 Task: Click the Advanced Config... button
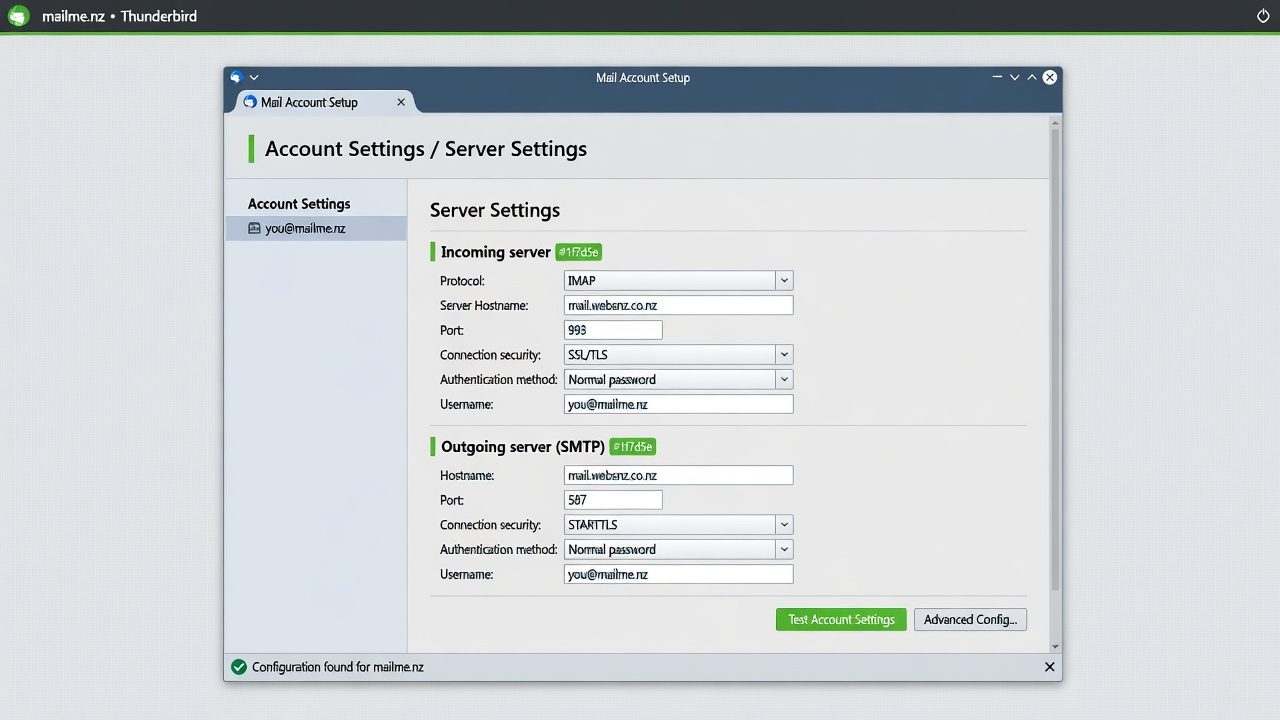pyautogui.click(x=970, y=620)
